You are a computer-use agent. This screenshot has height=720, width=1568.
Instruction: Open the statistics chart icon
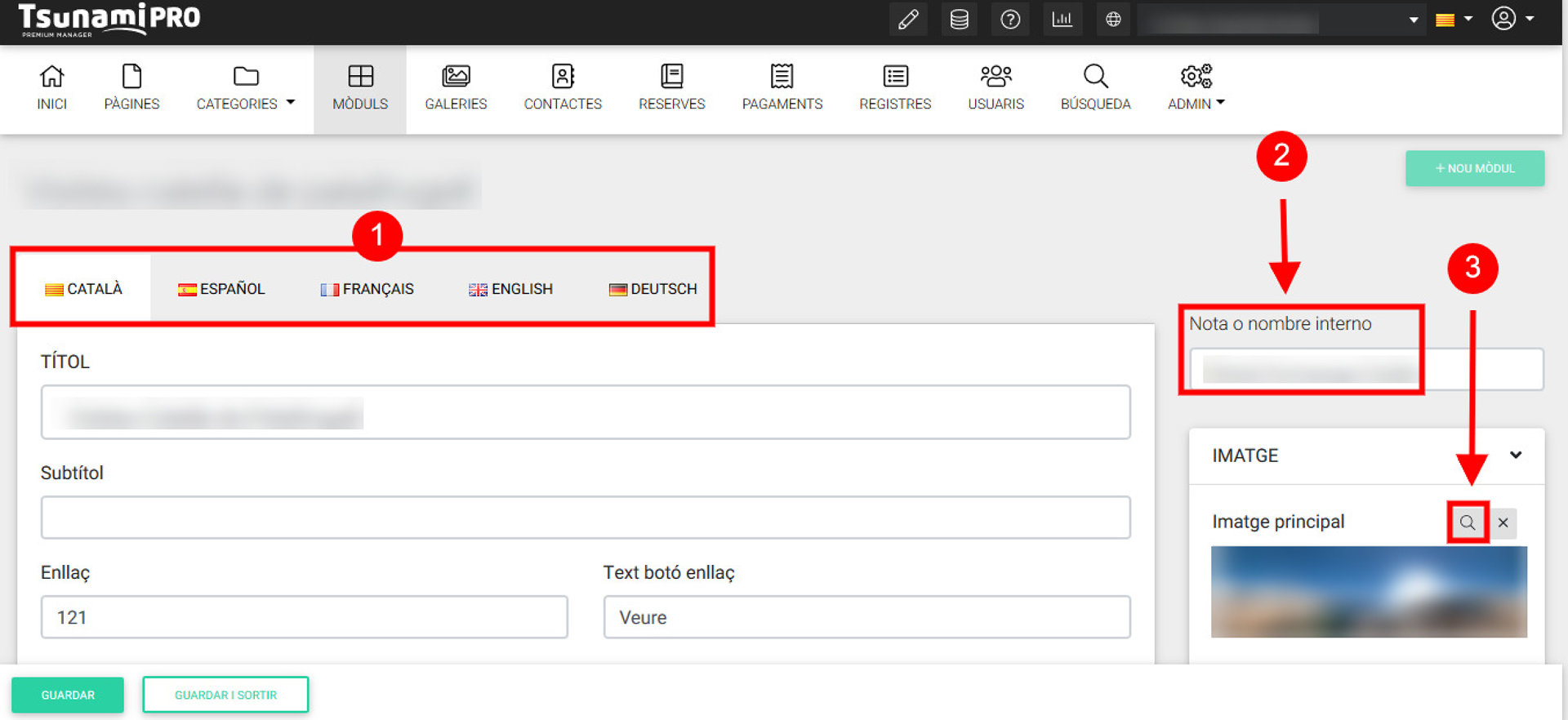pos(1062,20)
